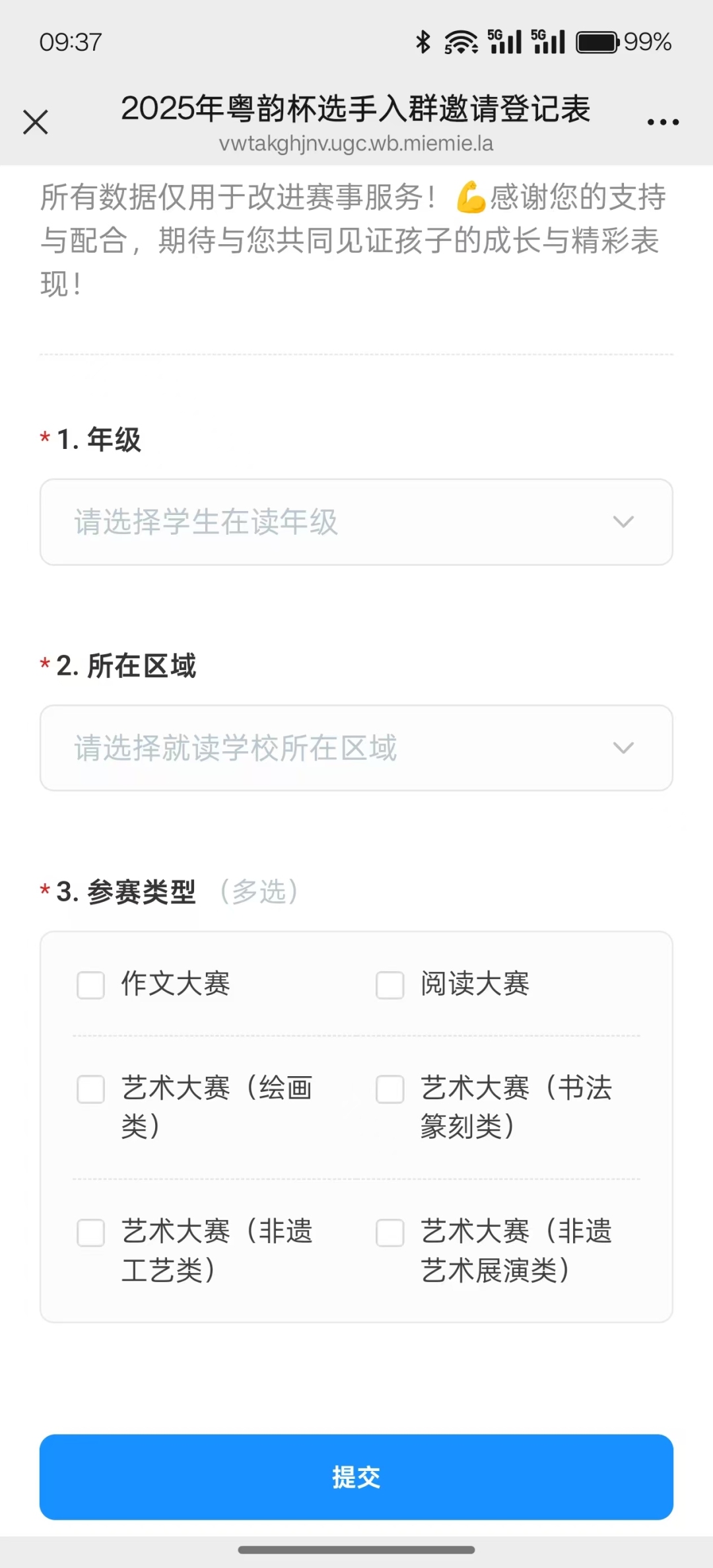Click the chevron arrow on grade selector
This screenshot has width=713, height=1568.
point(623,522)
